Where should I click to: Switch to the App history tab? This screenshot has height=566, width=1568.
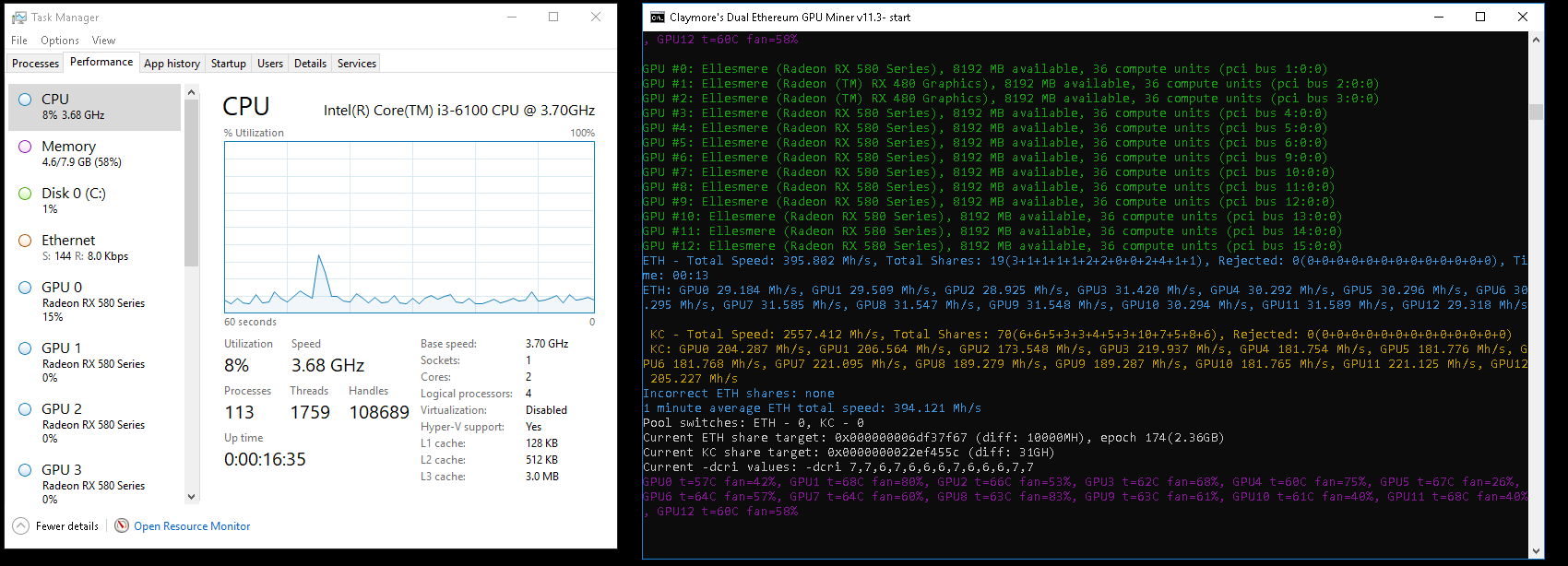[x=172, y=64]
